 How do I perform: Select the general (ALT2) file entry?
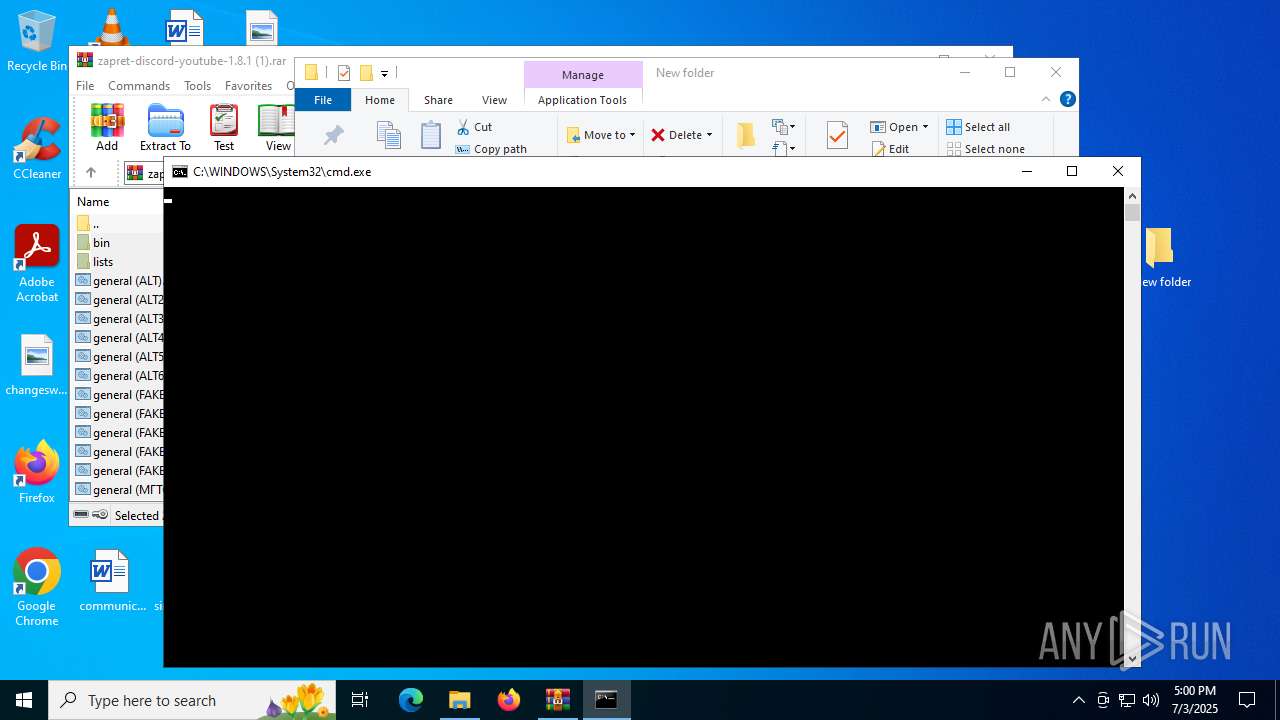pyautogui.click(x=118, y=299)
